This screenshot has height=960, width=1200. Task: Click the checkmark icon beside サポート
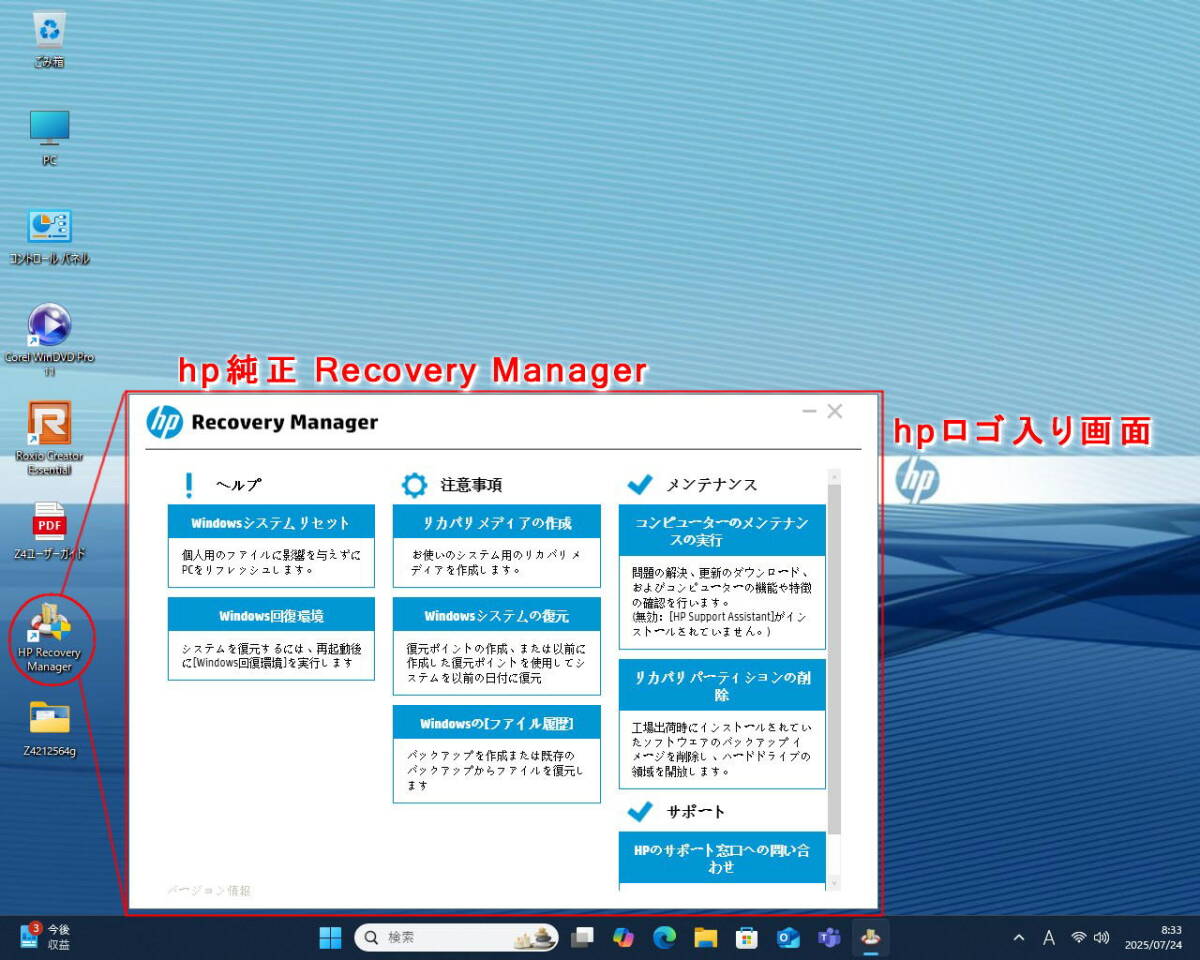(x=639, y=811)
